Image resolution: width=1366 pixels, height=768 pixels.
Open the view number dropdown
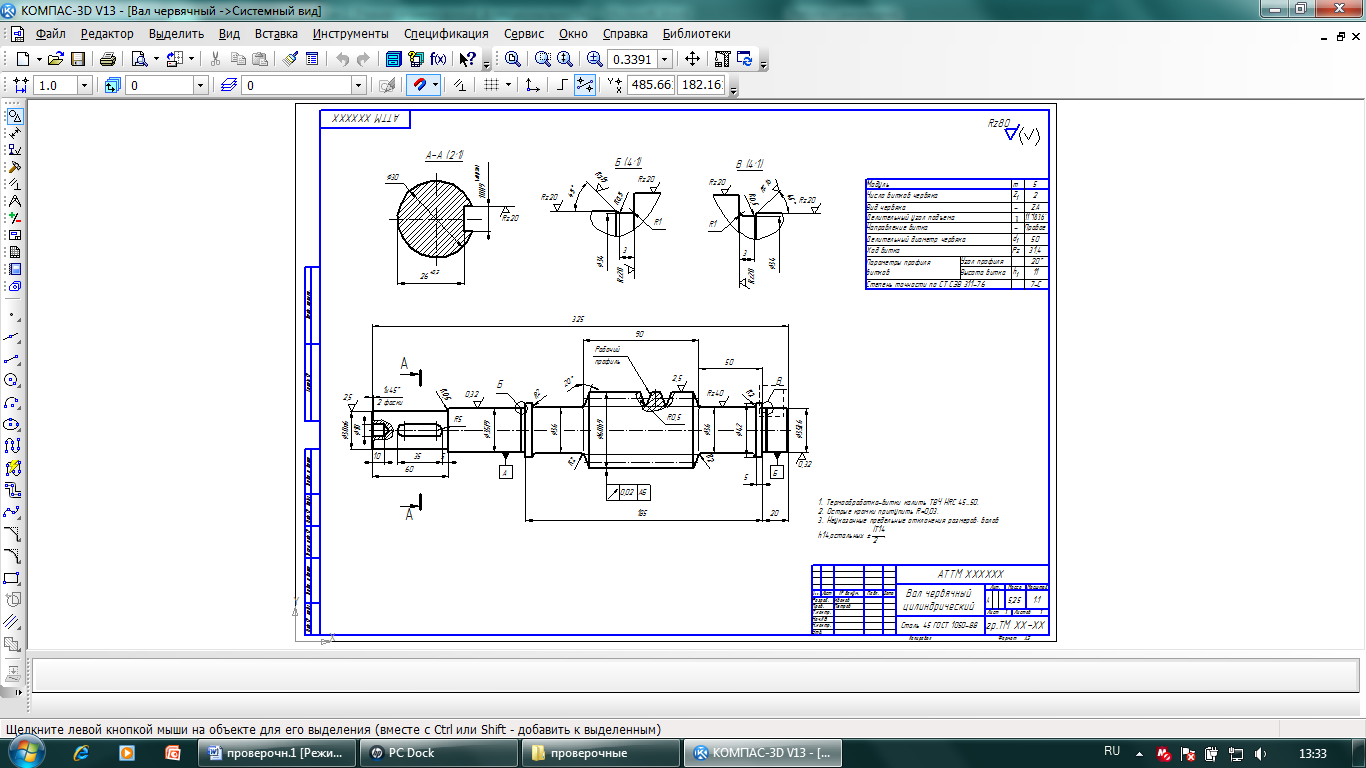click(x=200, y=85)
